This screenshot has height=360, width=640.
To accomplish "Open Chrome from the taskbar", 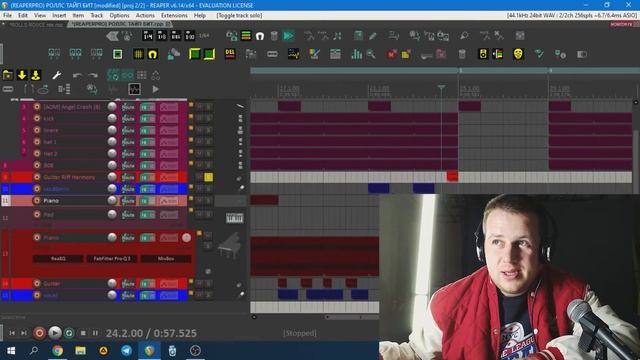I will tap(58, 350).
